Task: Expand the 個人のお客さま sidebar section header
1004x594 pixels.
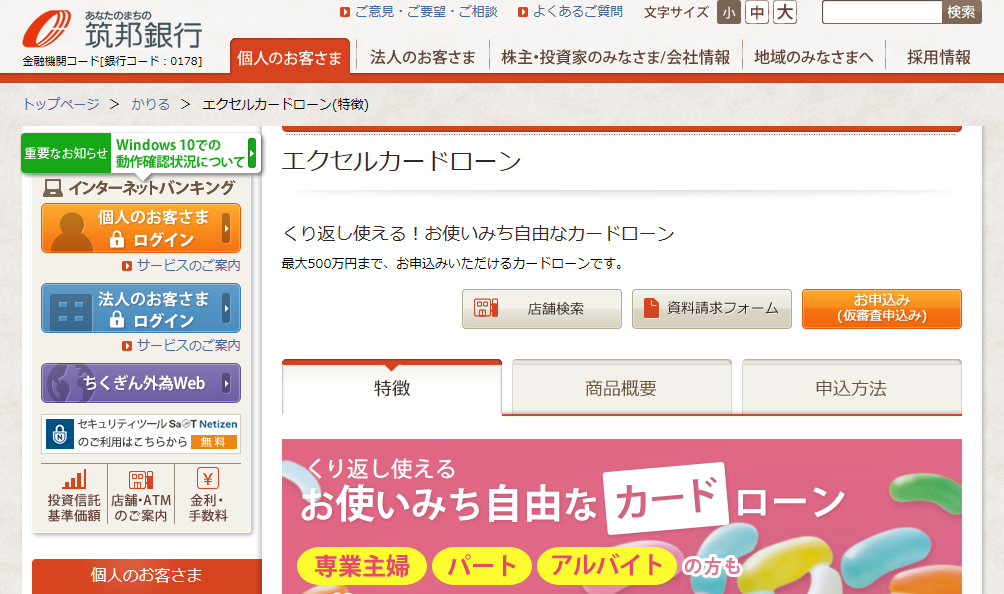Action: click(147, 575)
